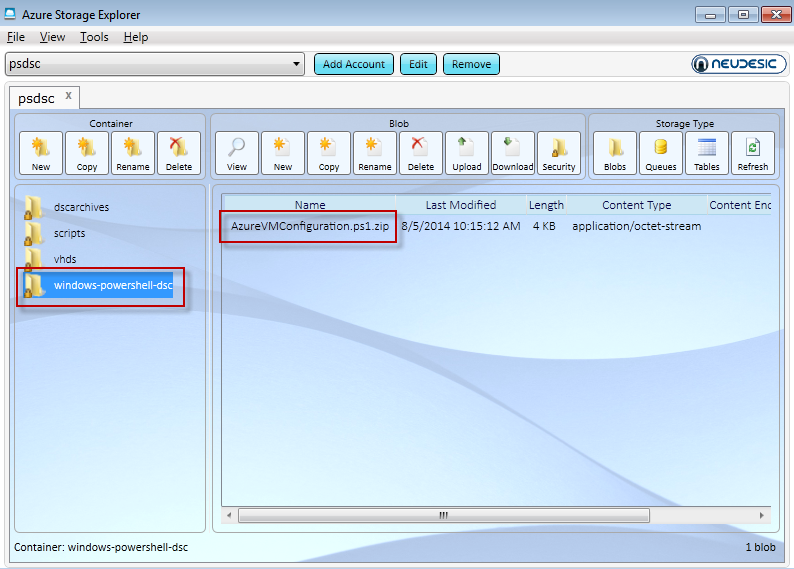Viewport: 794px width, 569px height.
Task: Click the Remove account button
Action: (x=471, y=64)
